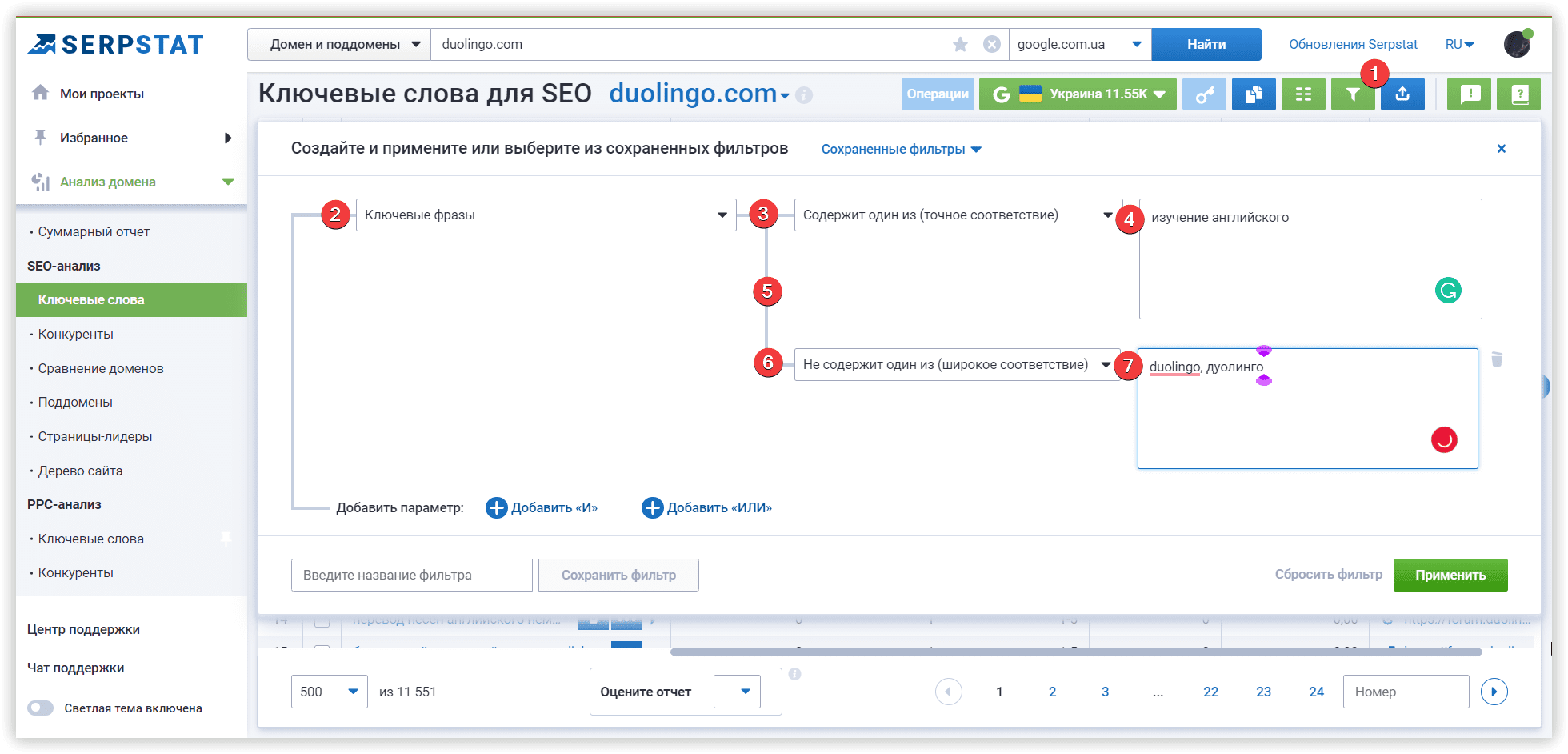Click info icon near Оцените отчет
This screenshot has width=1568, height=754.
click(x=794, y=674)
